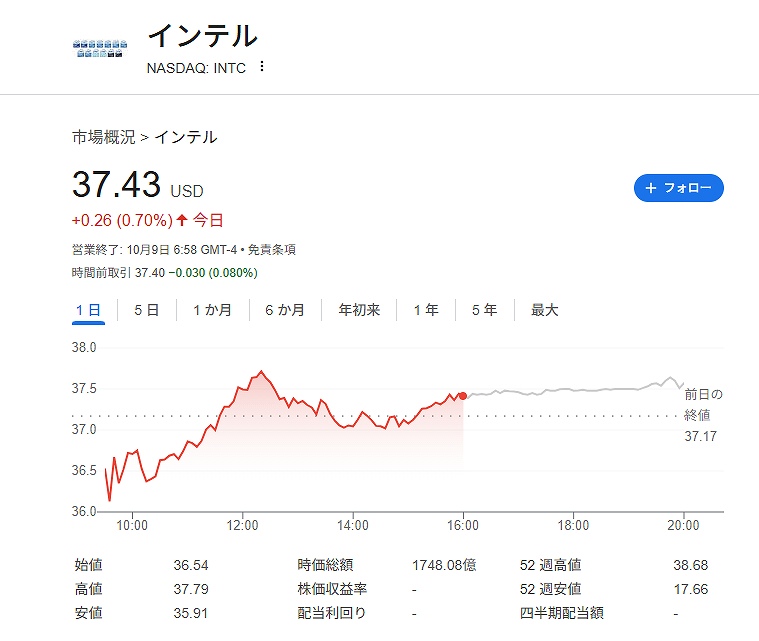Click the chart peak near 12:00
This screenshot has height=641, width=759.
click(x=261, y=372)
